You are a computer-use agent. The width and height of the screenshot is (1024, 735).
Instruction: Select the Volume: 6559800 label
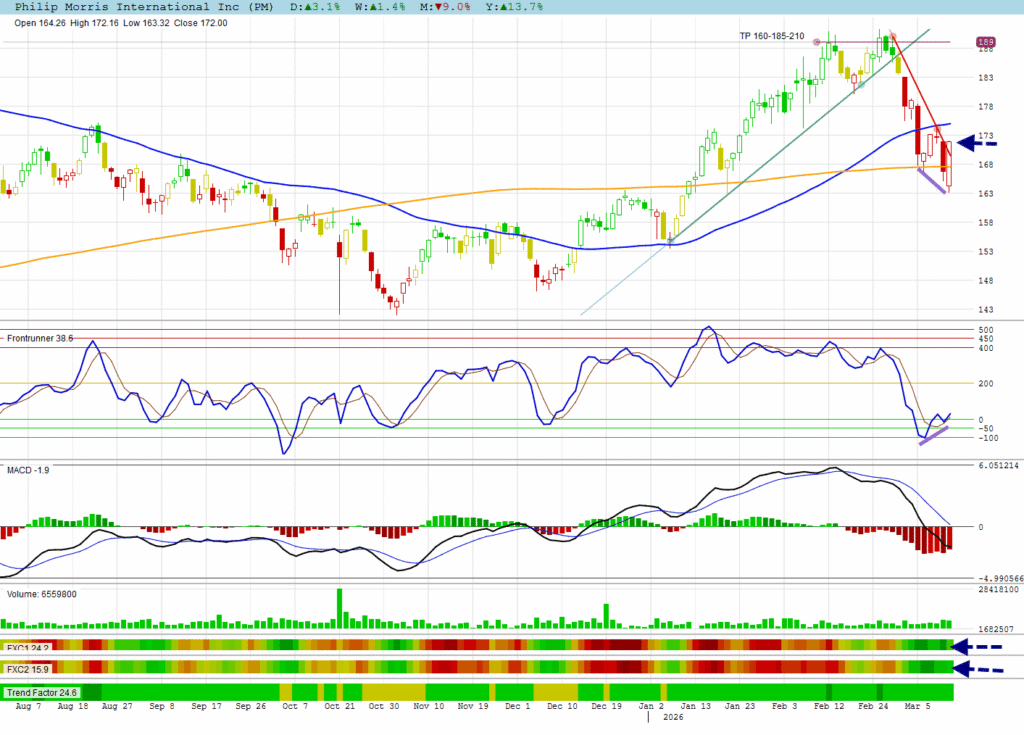pyautogui.click(x=42, y=594)
